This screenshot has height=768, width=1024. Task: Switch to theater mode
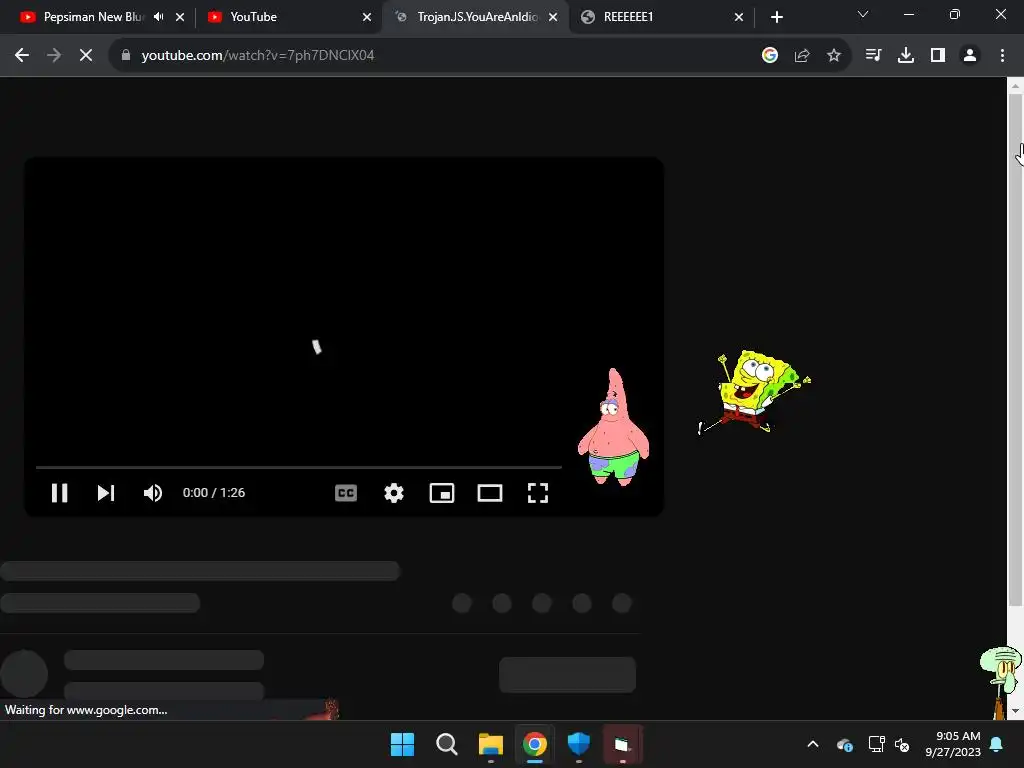tap(490, 493)
